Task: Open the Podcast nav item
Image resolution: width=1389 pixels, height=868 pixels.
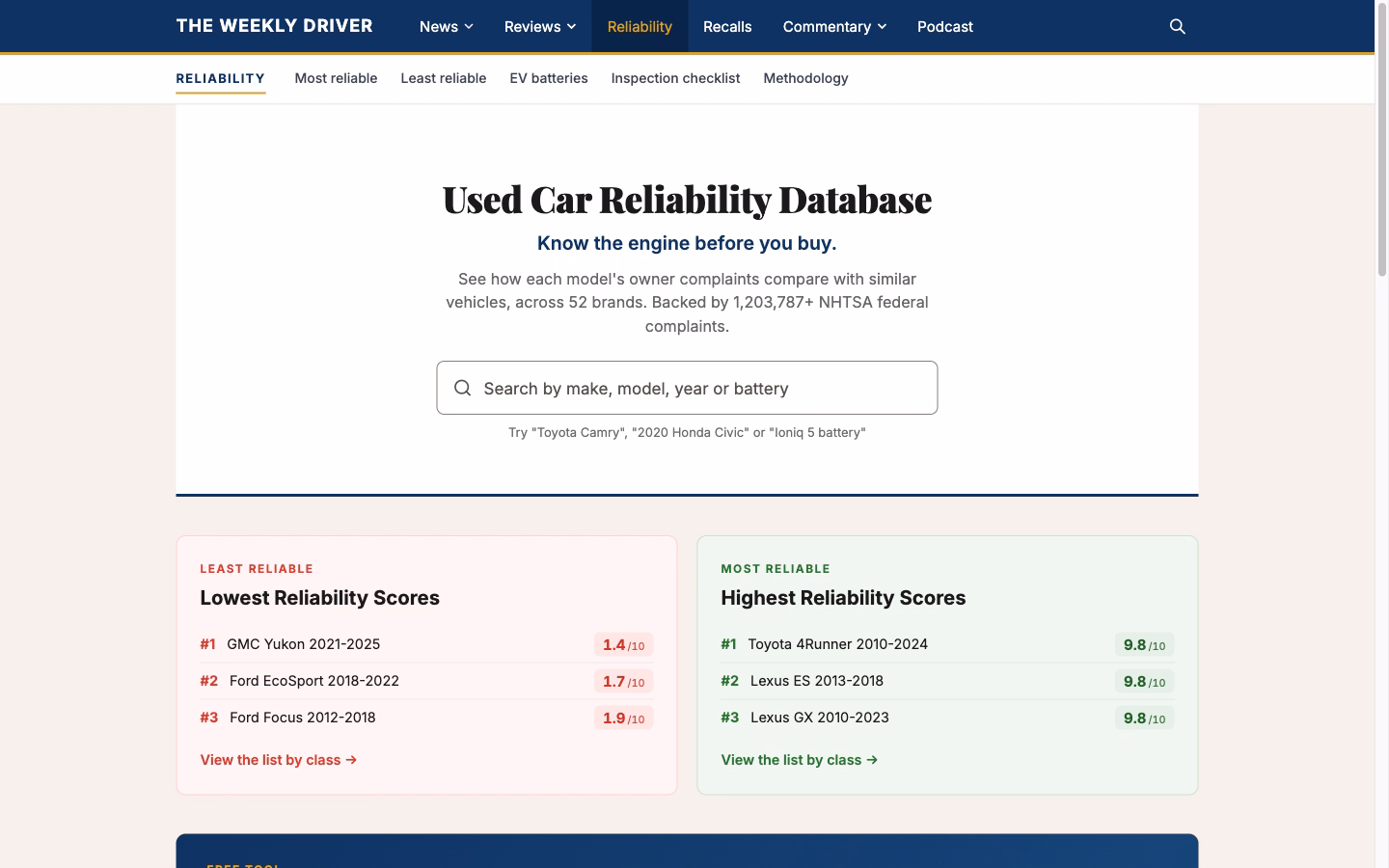Action: pyautogui.click(x=944, y=26)
